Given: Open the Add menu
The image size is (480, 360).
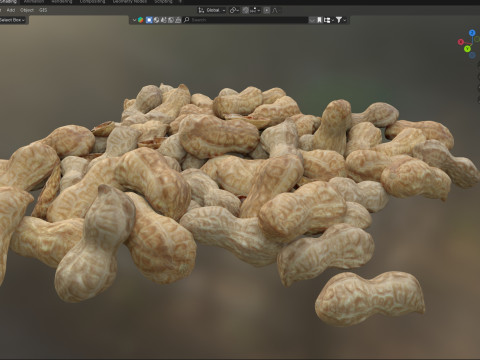Looking at the screenshot, I should 11,10.
